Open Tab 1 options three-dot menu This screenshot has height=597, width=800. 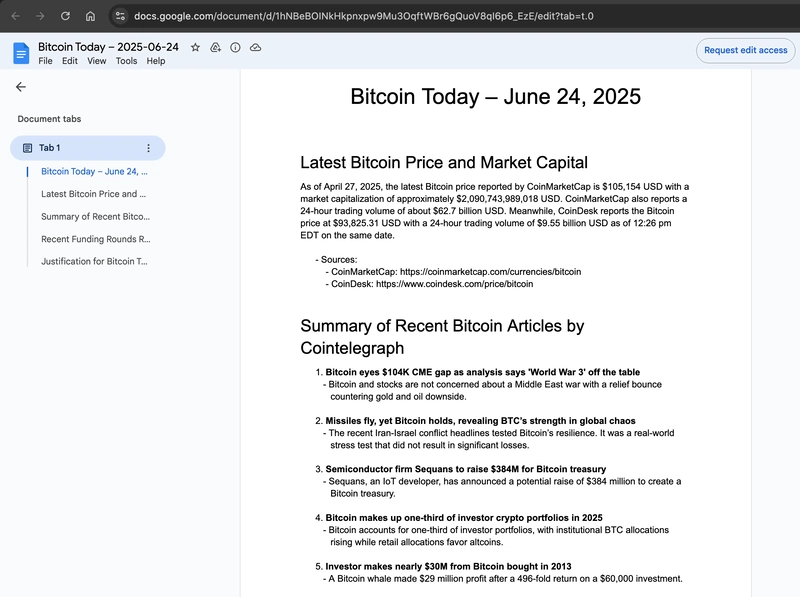148,148
